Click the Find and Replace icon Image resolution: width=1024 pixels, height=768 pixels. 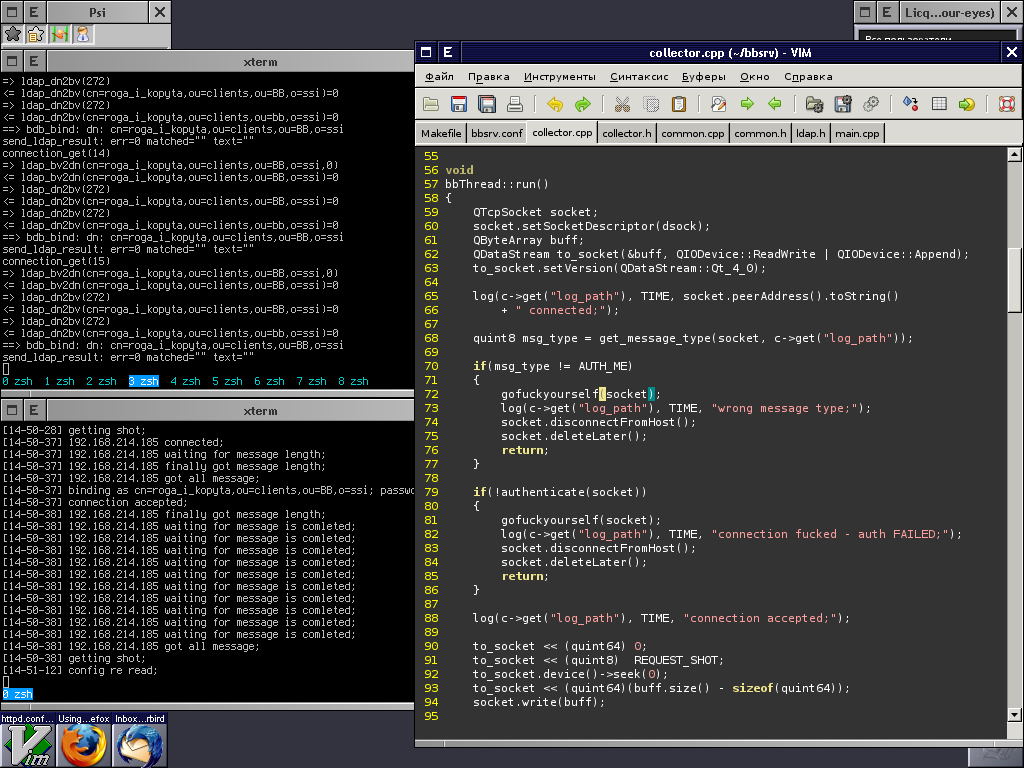(718, 104)
